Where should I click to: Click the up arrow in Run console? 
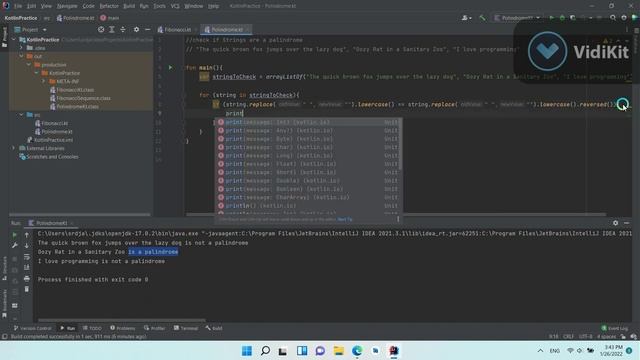[27, 235]
